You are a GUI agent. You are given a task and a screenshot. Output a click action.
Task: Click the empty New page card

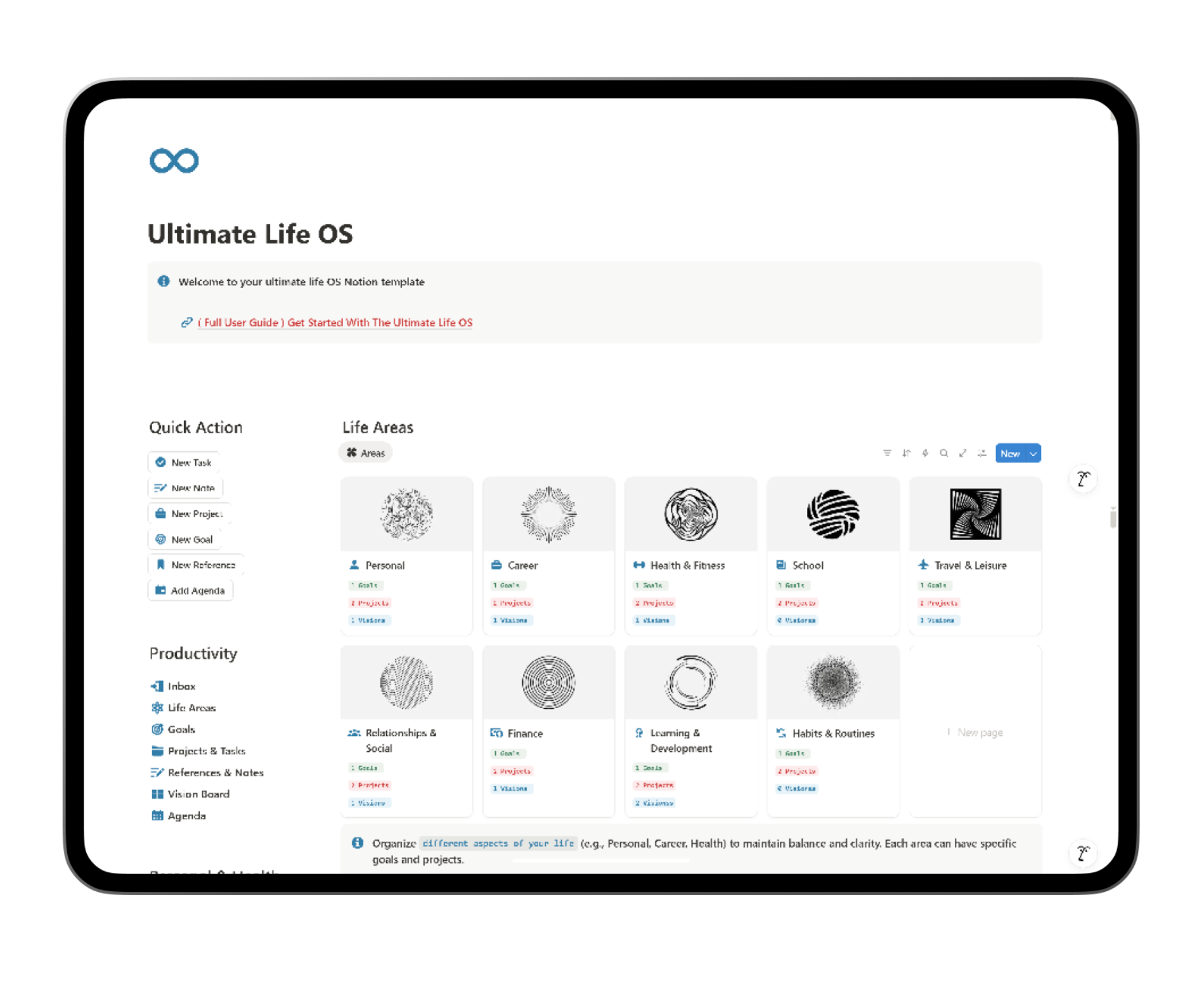coord(975,732)
